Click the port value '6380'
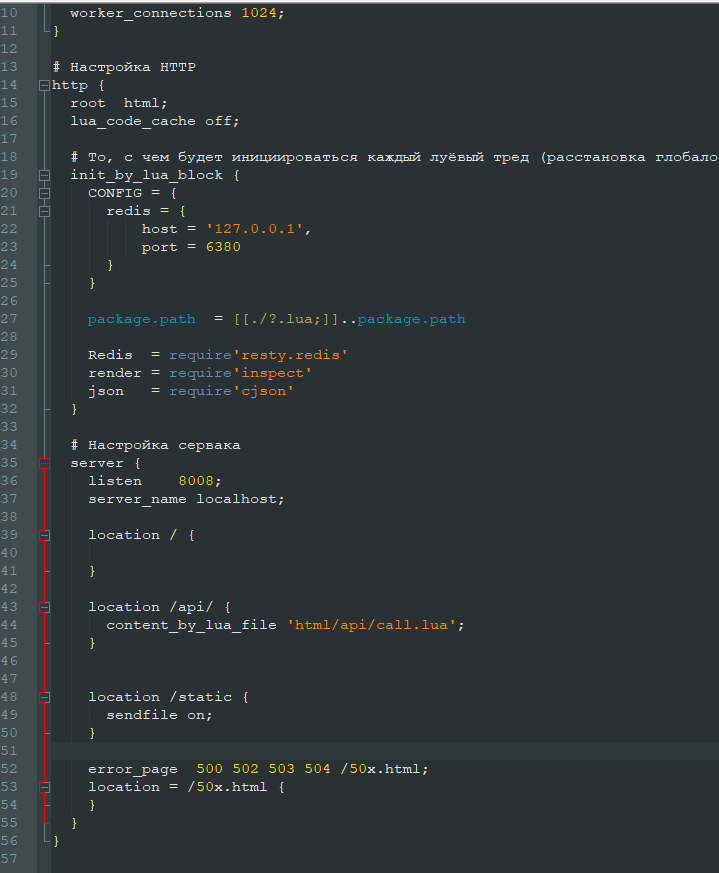Viewport: 719px width, 873px height. click(223, 247)
